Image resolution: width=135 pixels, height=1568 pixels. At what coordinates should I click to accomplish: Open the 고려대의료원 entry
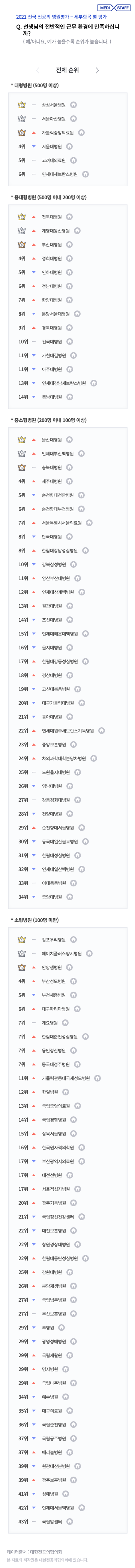[54, 161]
